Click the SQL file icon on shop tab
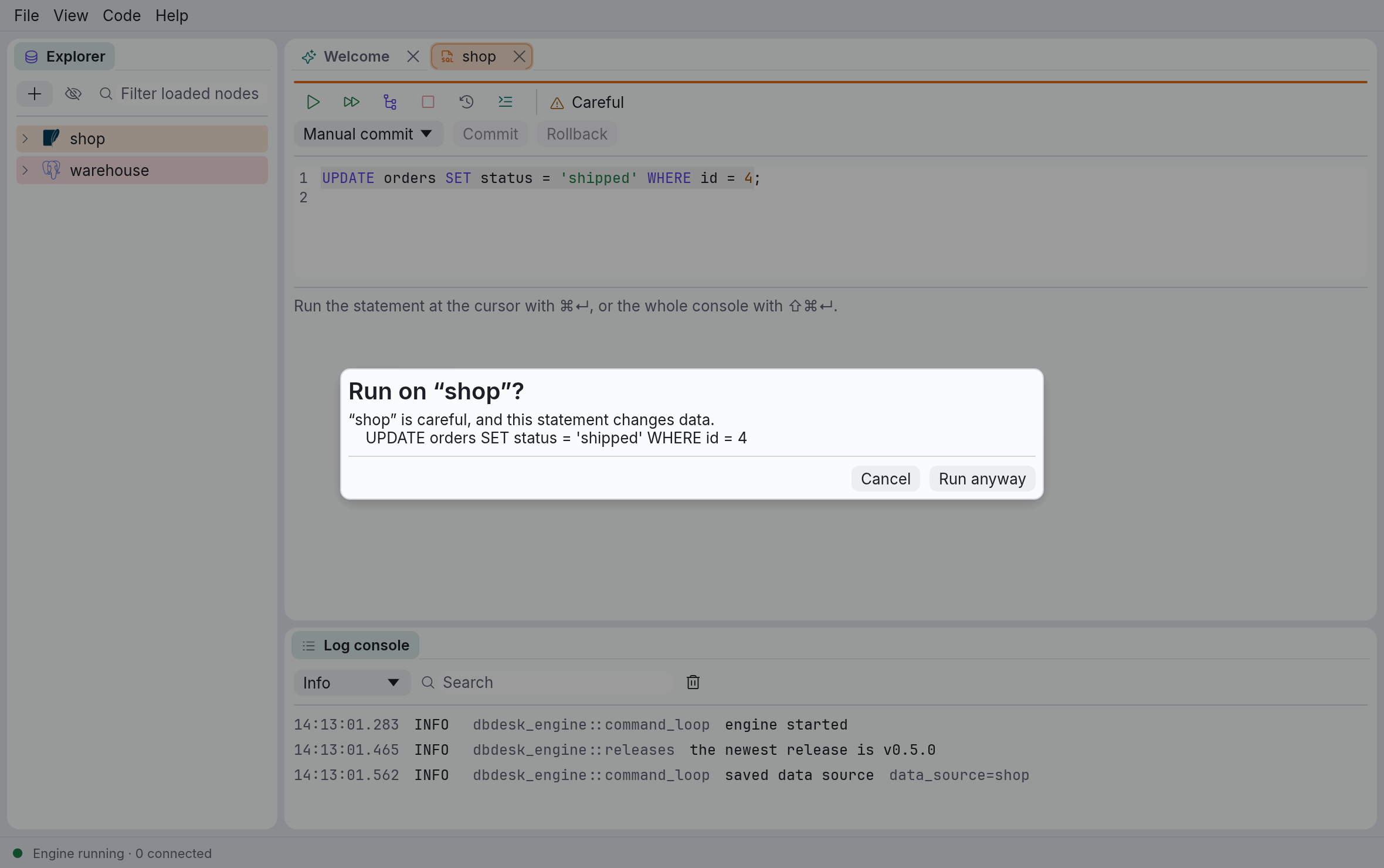This screenshot has height=868, width=1384. click(447, 56)
